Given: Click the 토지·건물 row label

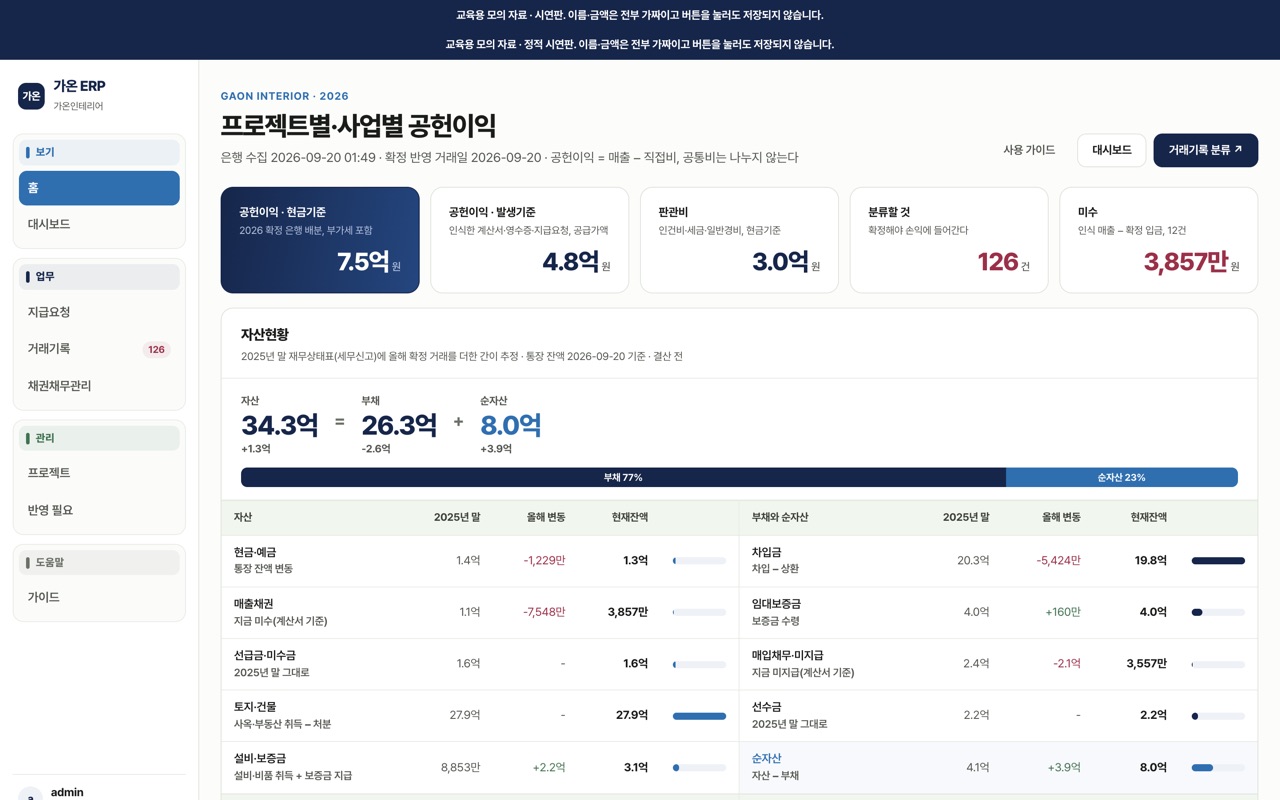Looking at the screenshot, I should (255, 707).
